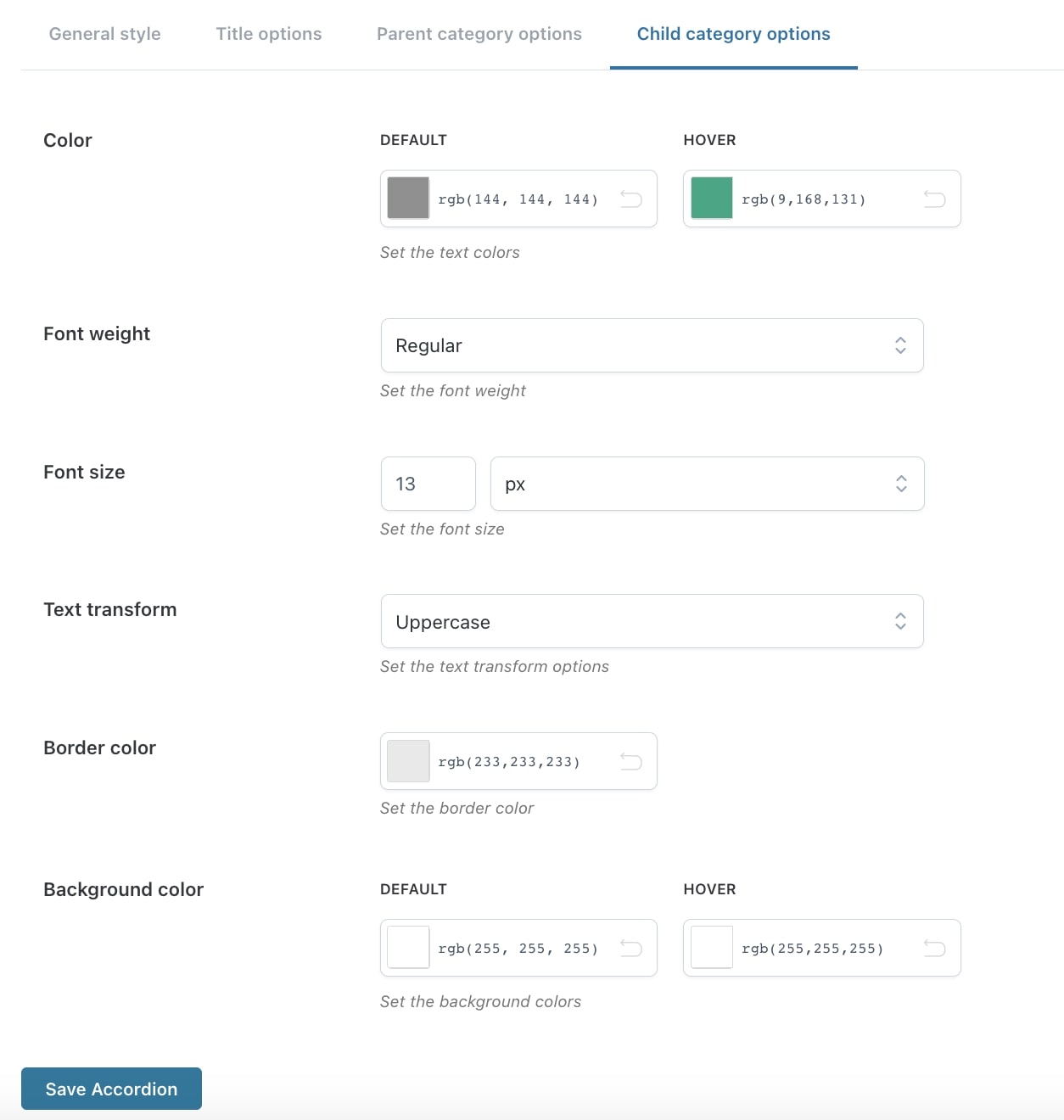Edit the hover background rgb(255,255,255) value

(x=813, y=949)
